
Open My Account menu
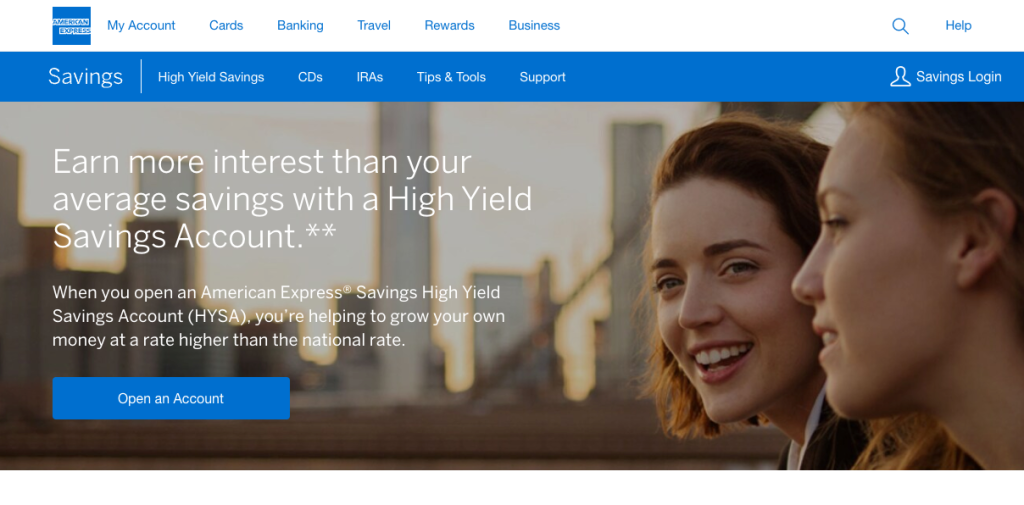[141, 25]
